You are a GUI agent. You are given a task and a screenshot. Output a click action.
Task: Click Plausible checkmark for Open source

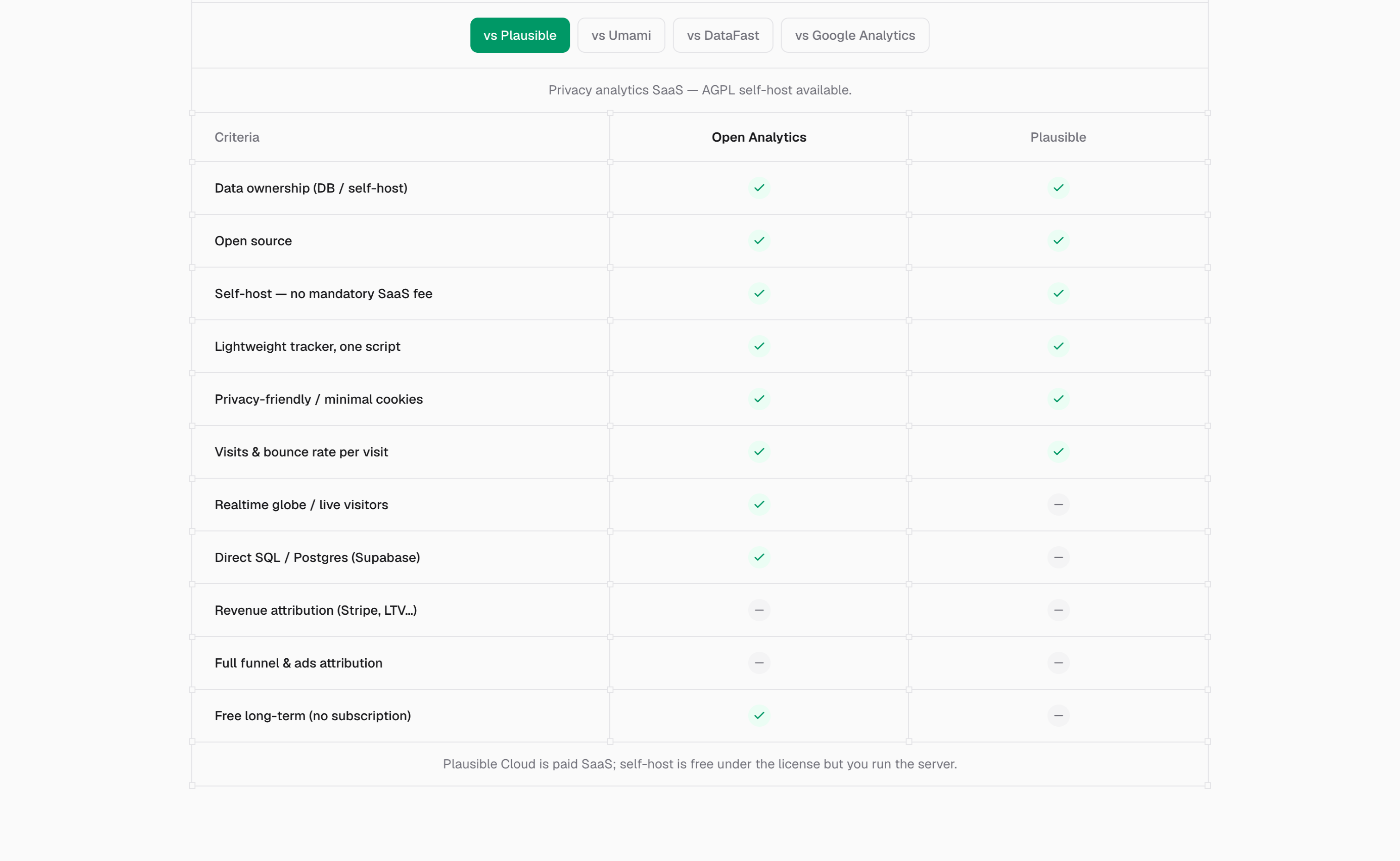[1058, 241]
